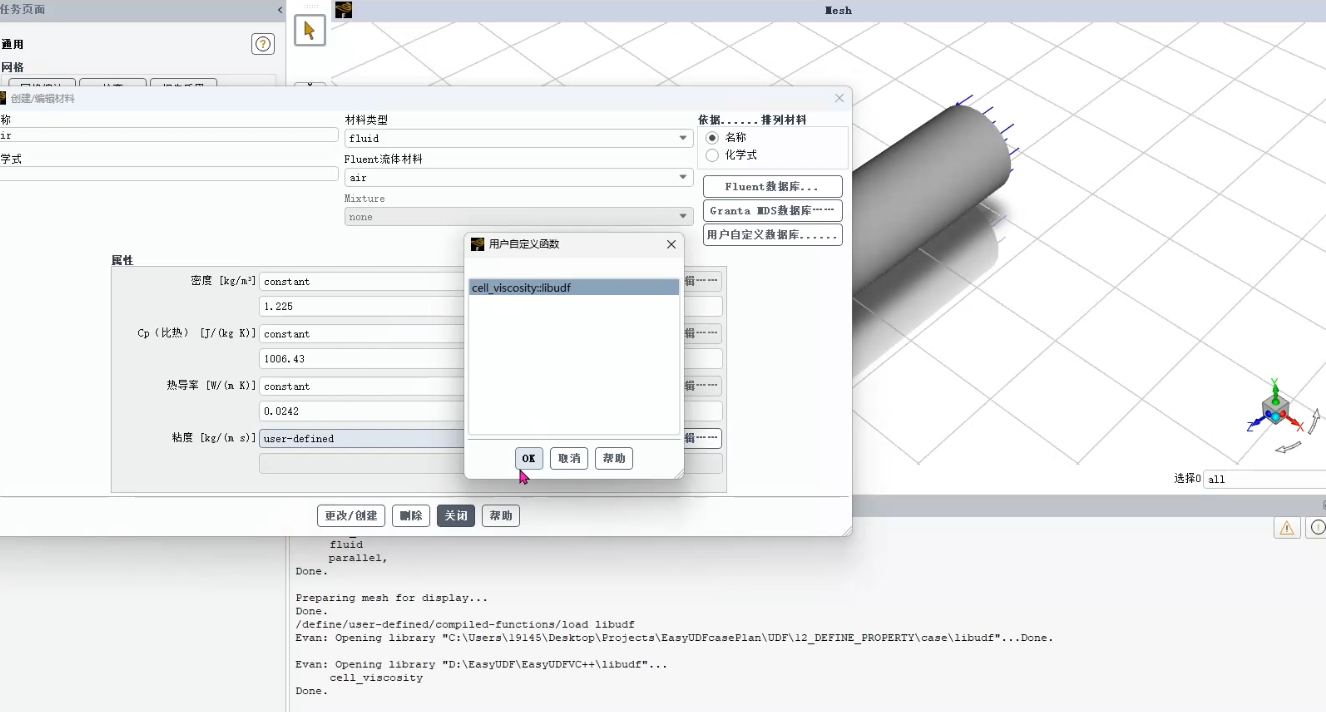Click the Fluent数据库 button

(772, 187)
